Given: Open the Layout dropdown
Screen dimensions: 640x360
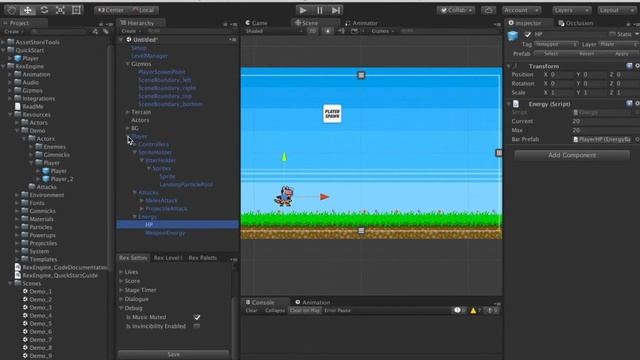Looking at the screenshot, I should [x=616, y=10].
